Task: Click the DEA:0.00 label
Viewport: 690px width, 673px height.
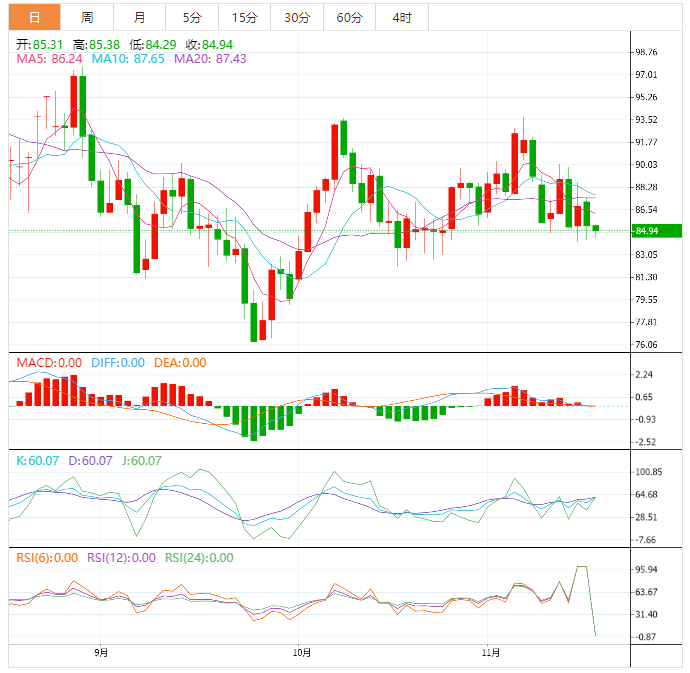Action: coord(180,363)
